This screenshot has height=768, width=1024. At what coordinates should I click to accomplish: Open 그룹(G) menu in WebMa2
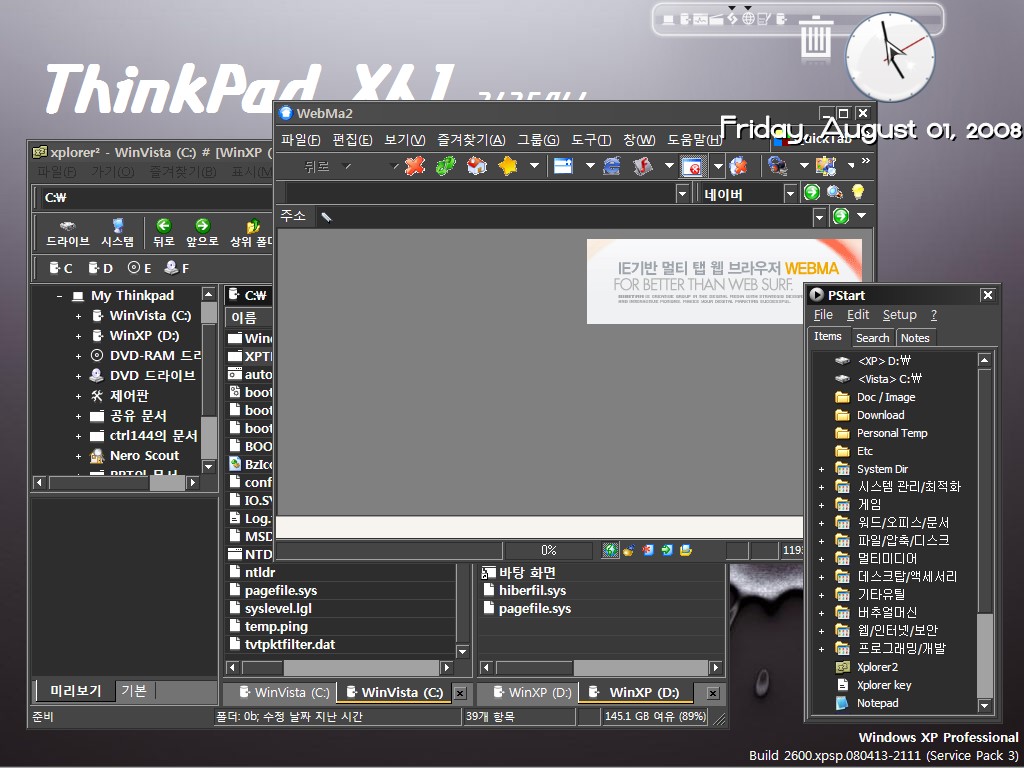[538, 140]
